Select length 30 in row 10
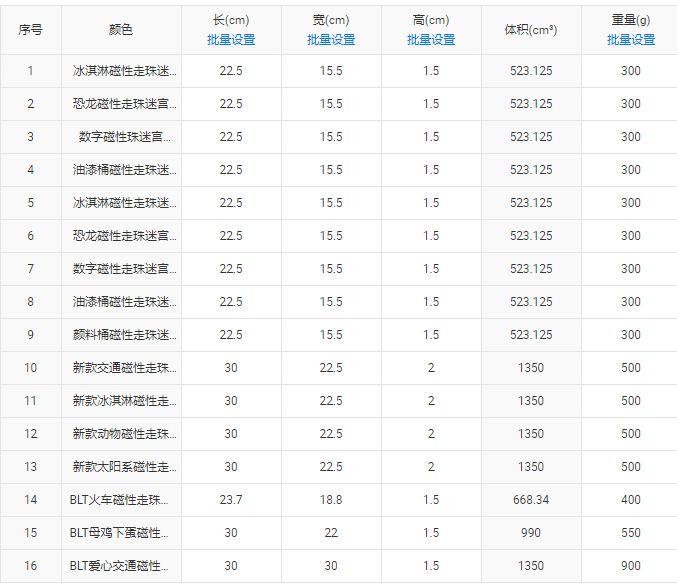The width and height of the screenshot is (677, 586). click(x=231, y=368)
